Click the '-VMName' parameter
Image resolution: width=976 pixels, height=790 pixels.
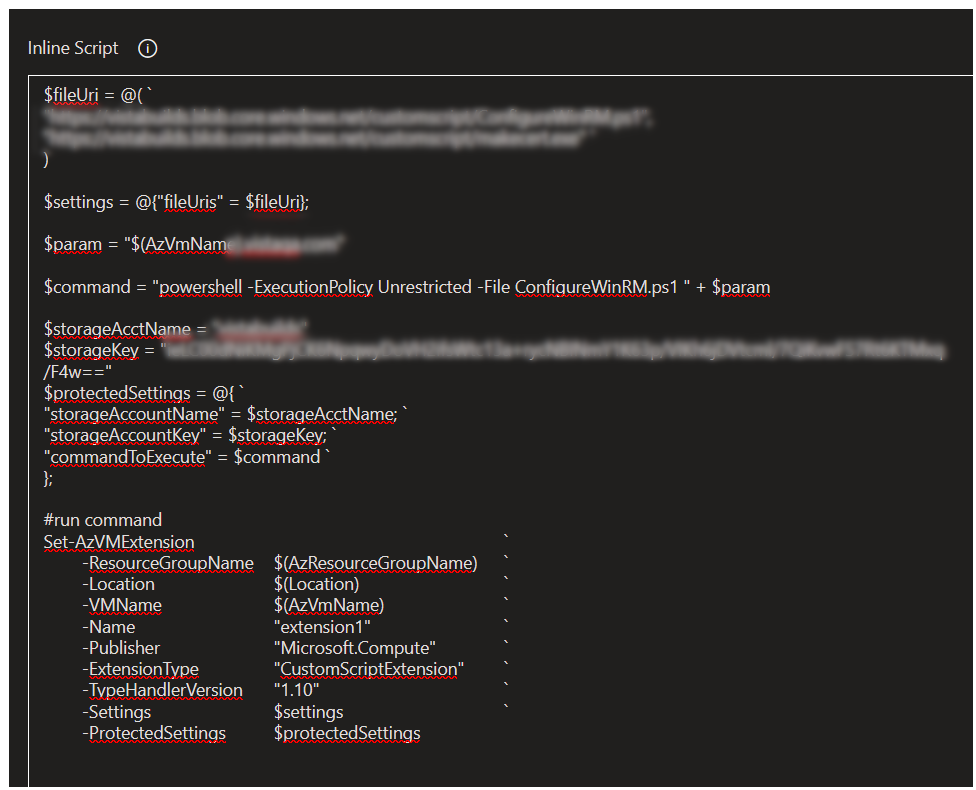(122, 606)
